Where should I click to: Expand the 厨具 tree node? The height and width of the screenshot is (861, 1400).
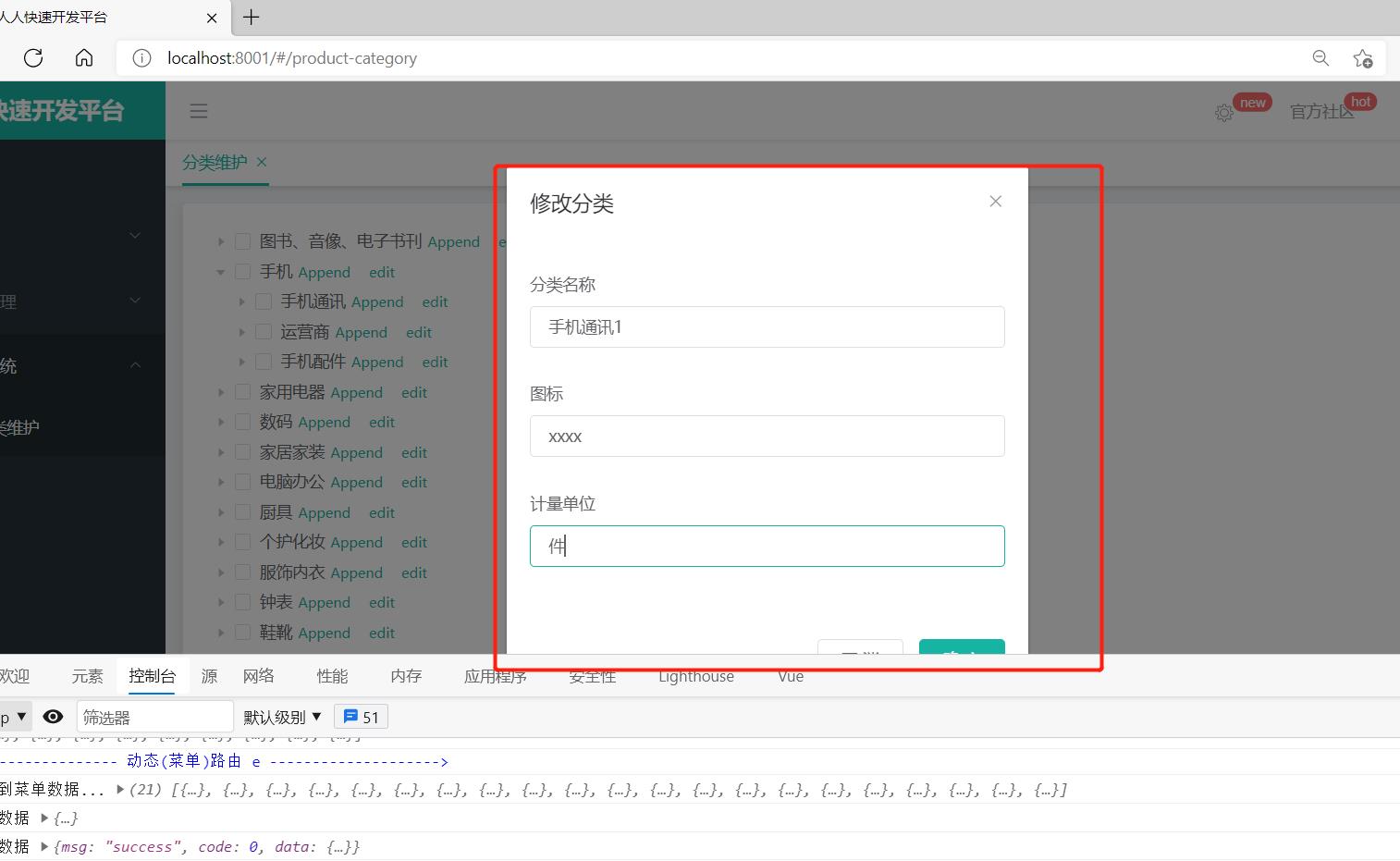pyautogui.click(x=221, y=512)
